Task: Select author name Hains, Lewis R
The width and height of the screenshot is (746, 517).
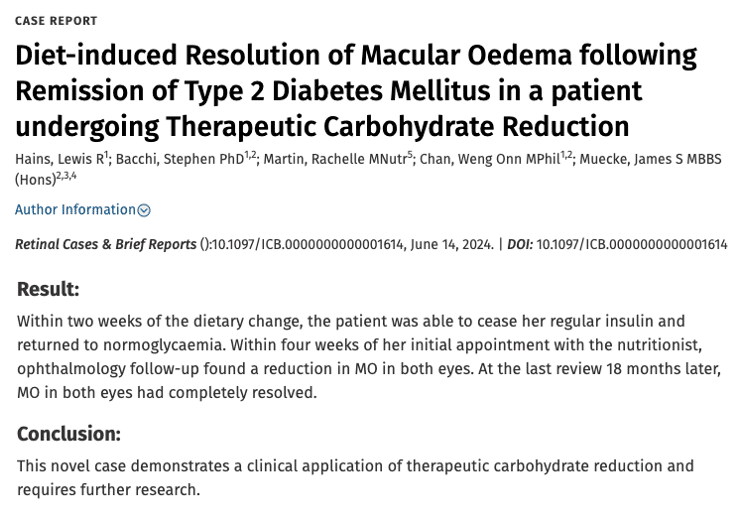Action: [x=59, y=159]
